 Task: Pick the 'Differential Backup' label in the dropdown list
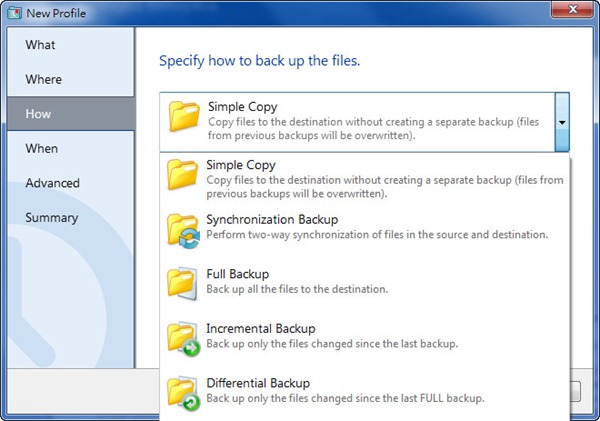pos(258,383)
